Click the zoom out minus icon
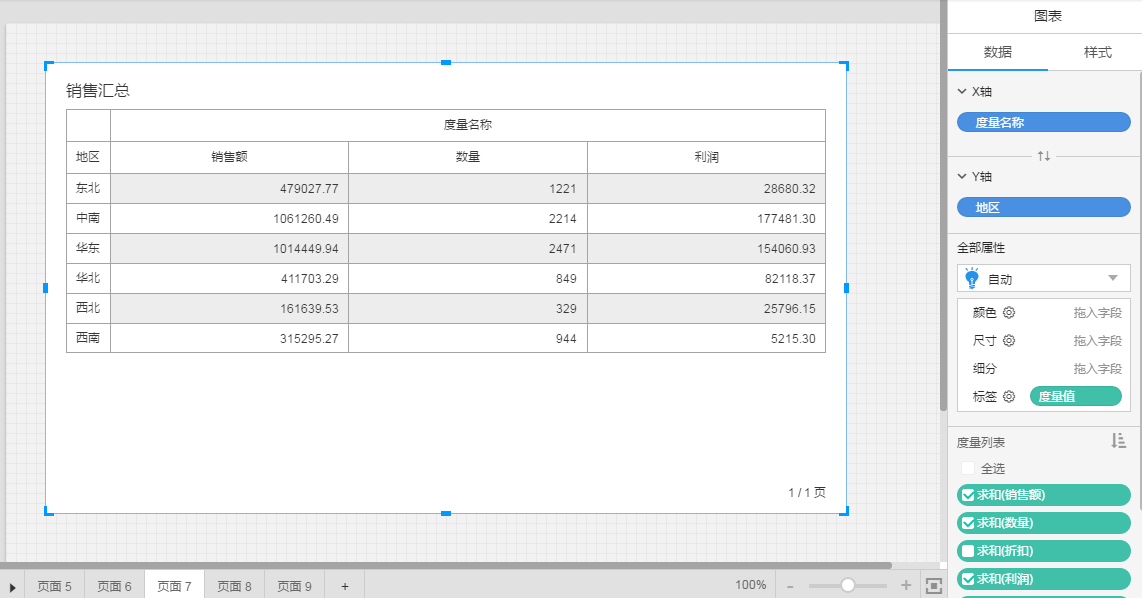The image size is (1142, 598). pyautogui.click(x=790, y=585)
